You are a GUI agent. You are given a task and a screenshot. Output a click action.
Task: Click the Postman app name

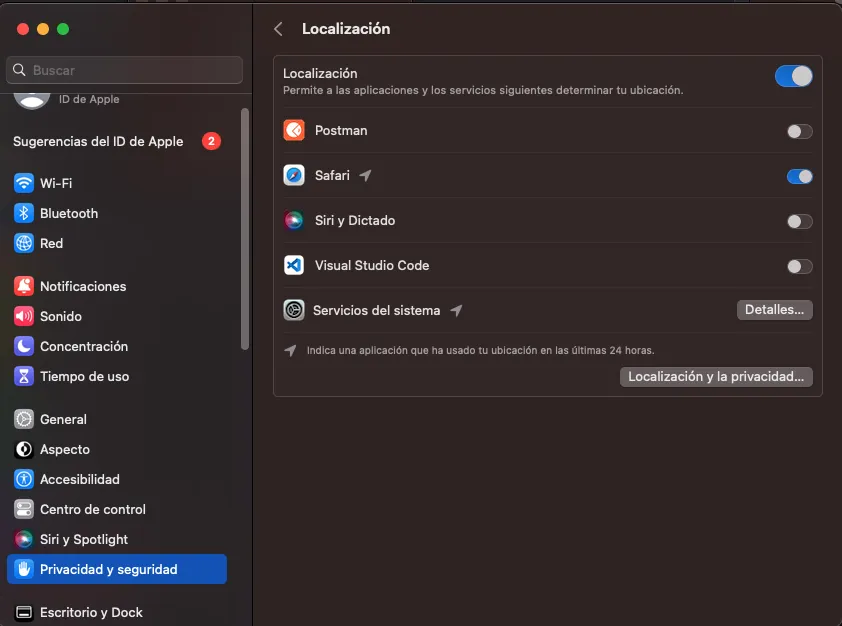341,130
